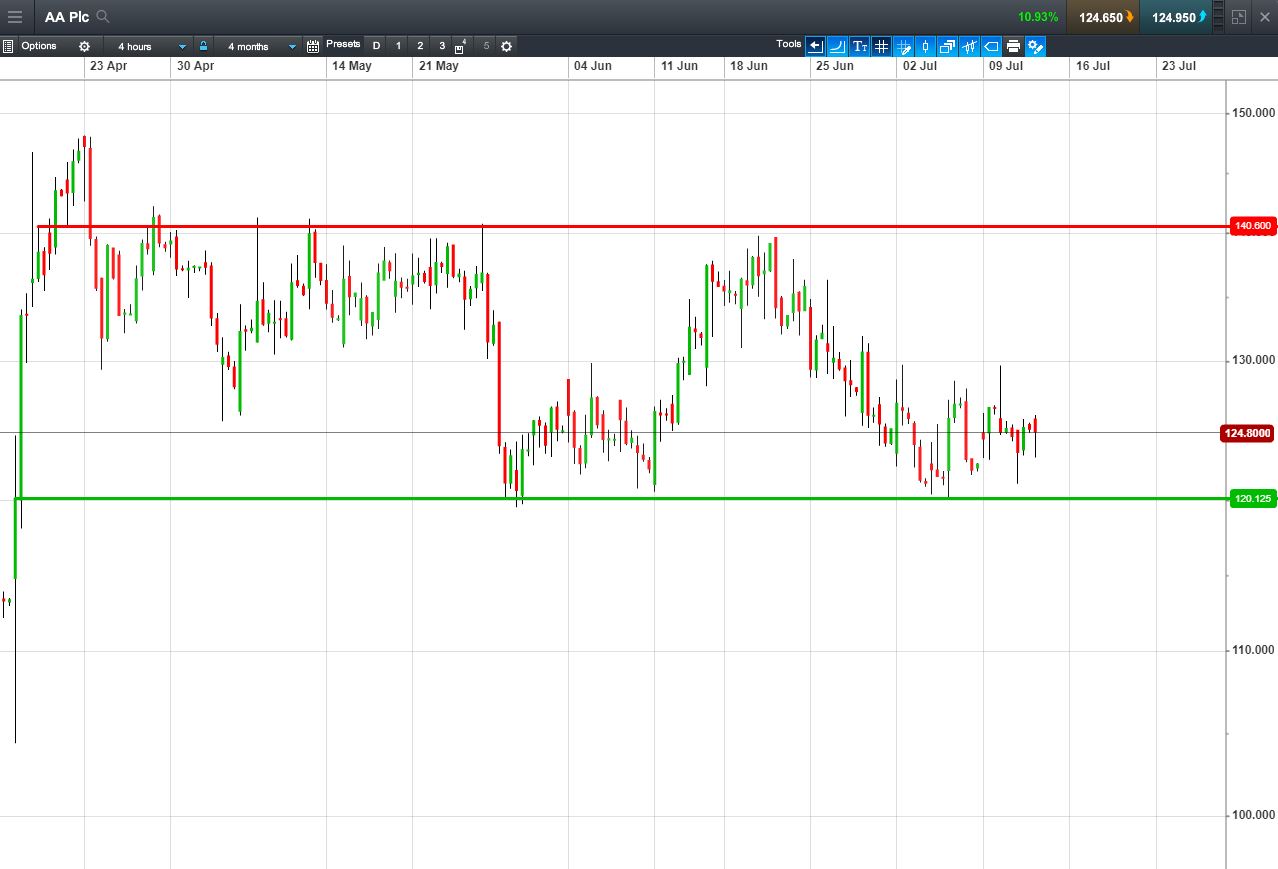This screenshot has width=1278, height=869.
Task: Click the Tools label
Action: coord(788,44)
